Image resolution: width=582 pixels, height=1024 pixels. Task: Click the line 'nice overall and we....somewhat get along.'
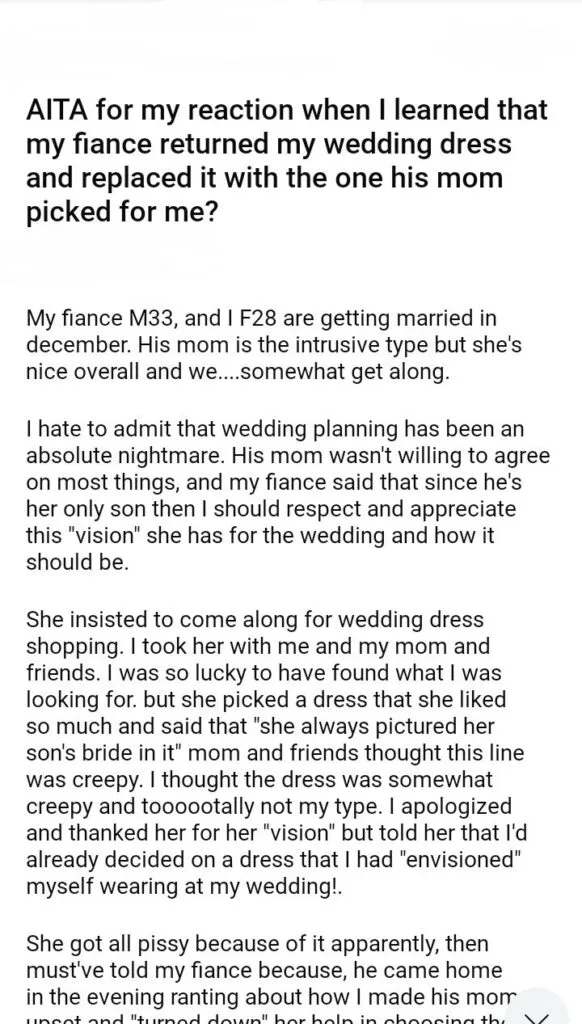(x=238, y=374)
